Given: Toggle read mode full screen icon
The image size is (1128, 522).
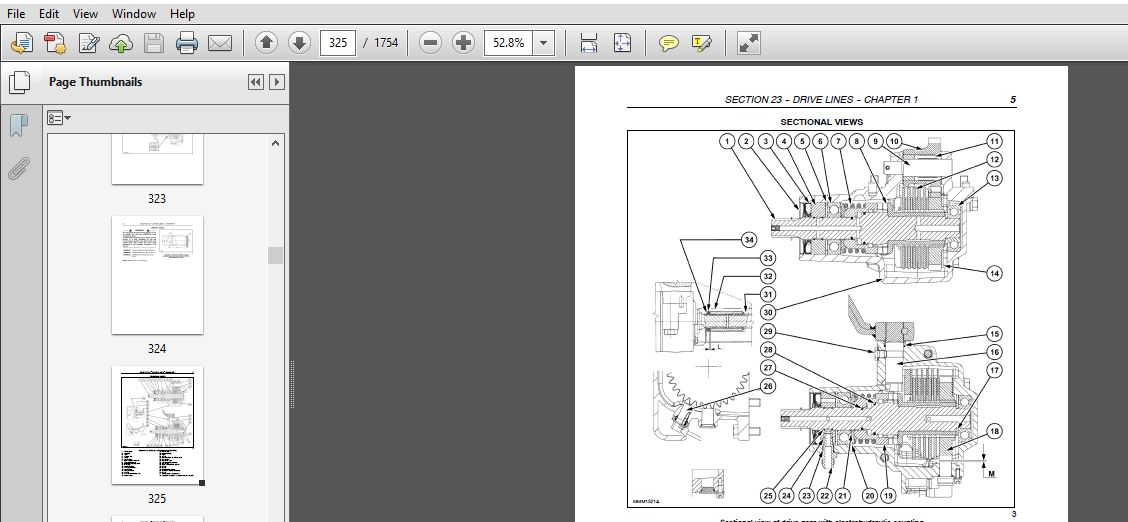Looking at the screenshot, I should point(749,43).
